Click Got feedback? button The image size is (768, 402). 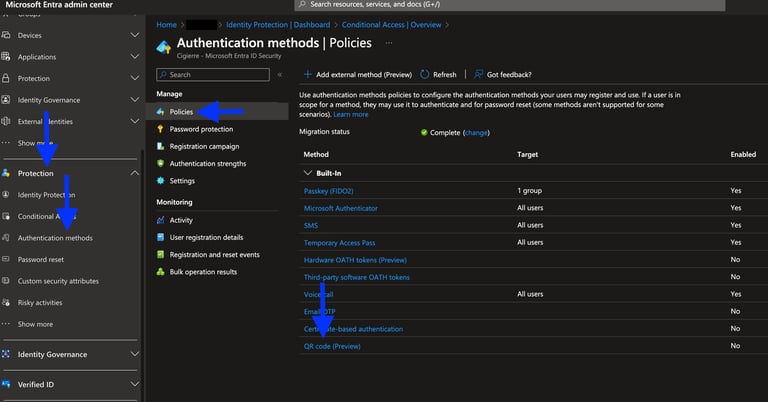(503, 74)
